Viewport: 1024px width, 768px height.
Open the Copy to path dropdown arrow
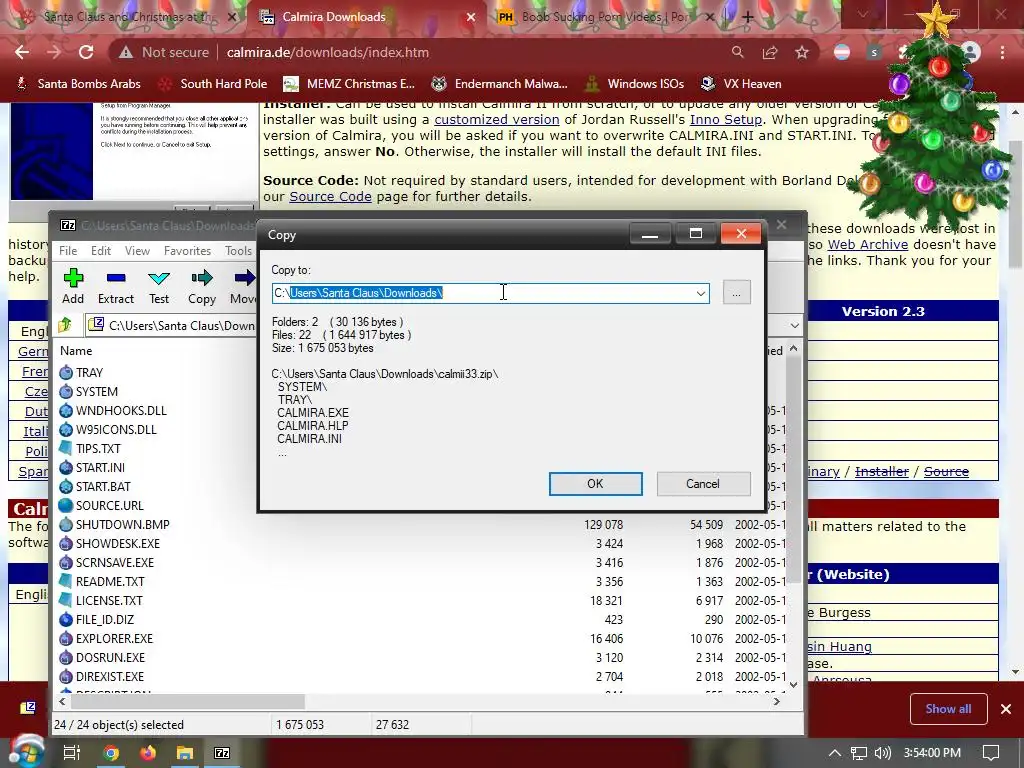point(701,293)
